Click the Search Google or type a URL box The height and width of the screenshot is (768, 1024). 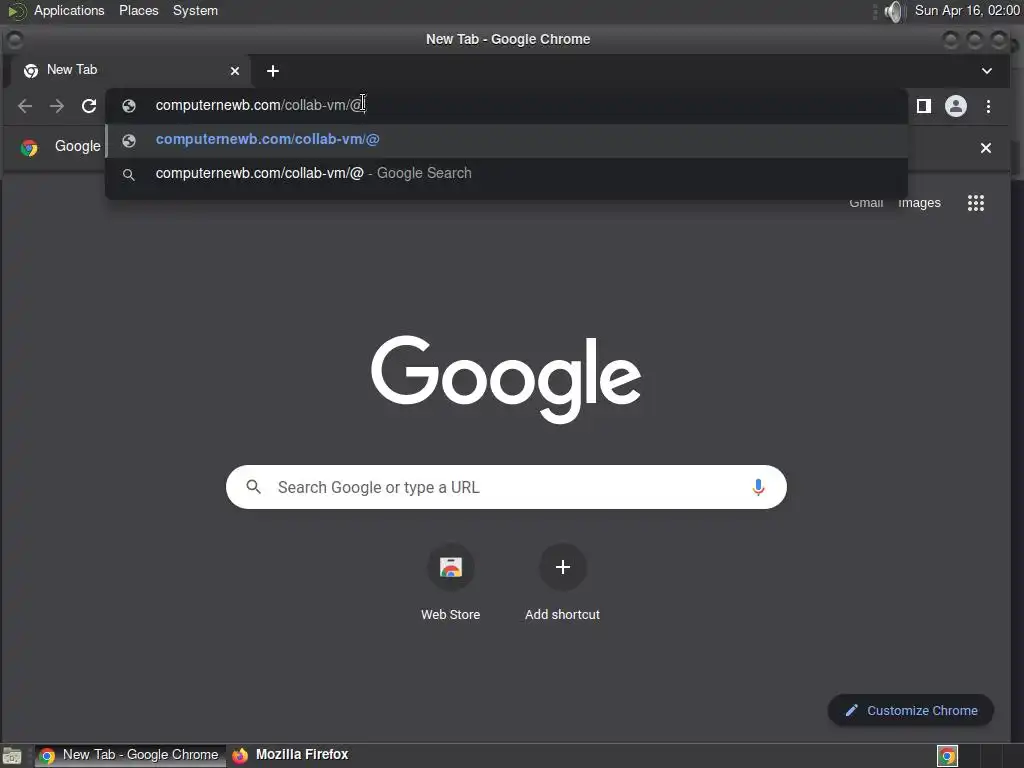pos(506,487)
